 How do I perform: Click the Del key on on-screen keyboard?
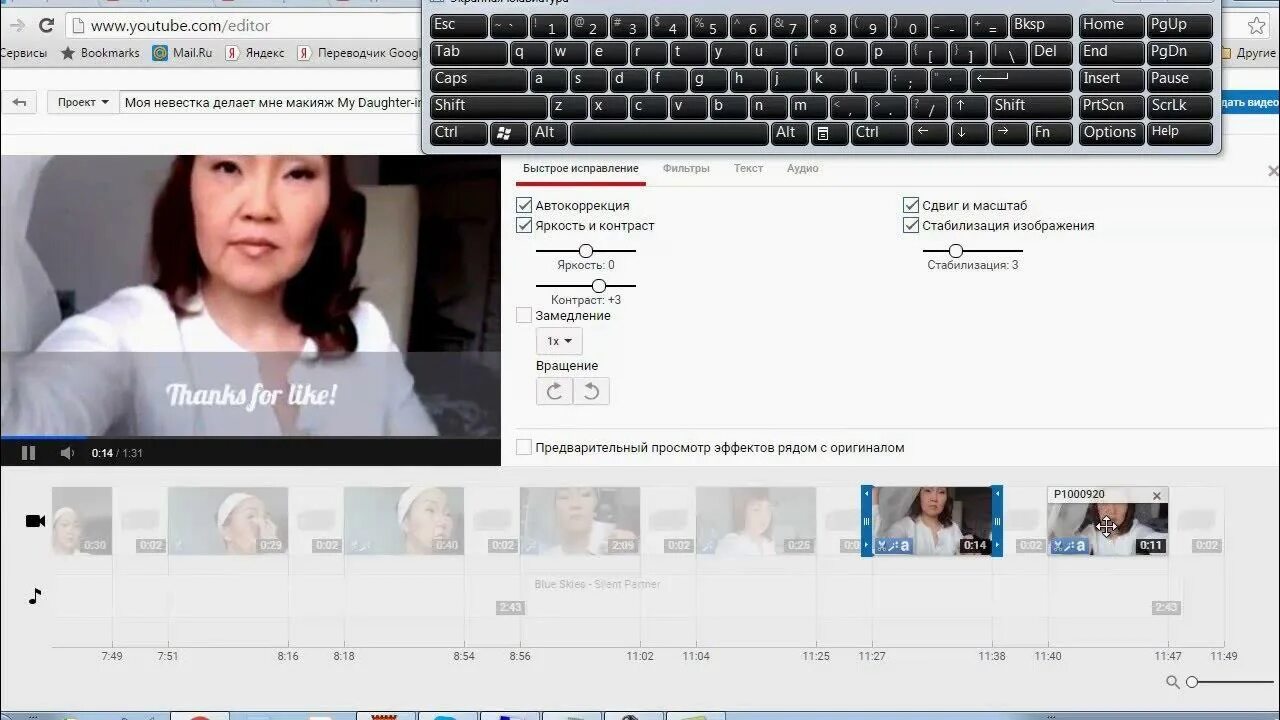(1051, 51)
